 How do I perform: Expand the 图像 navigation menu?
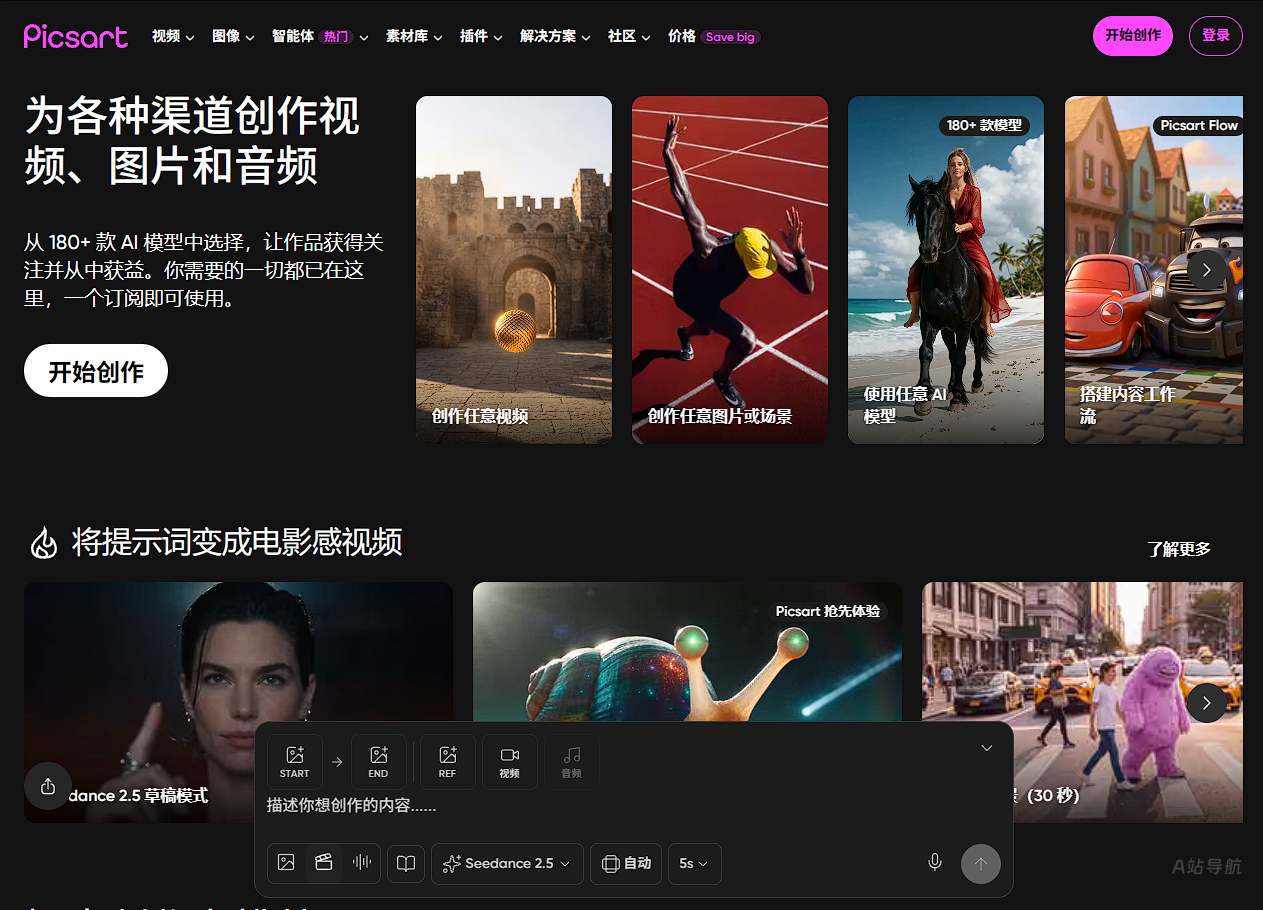[x=233, y=36]
